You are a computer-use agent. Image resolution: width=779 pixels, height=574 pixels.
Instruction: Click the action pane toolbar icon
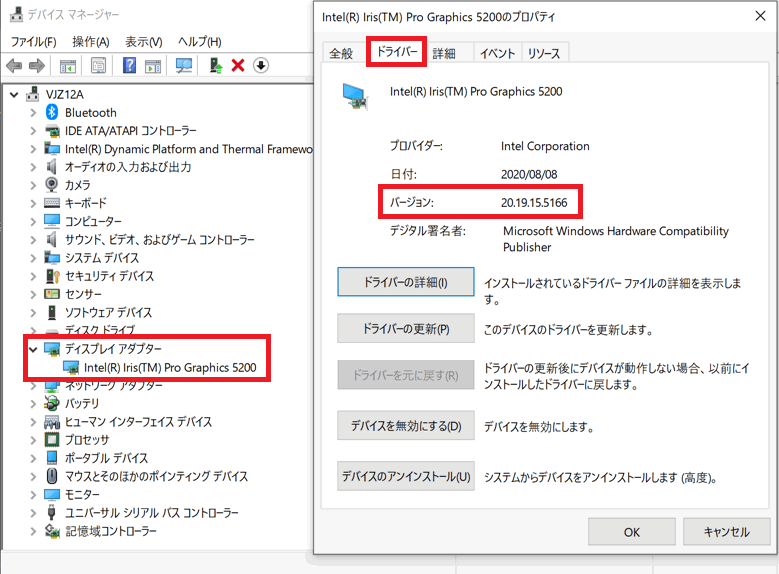click(x=153, y=66)
